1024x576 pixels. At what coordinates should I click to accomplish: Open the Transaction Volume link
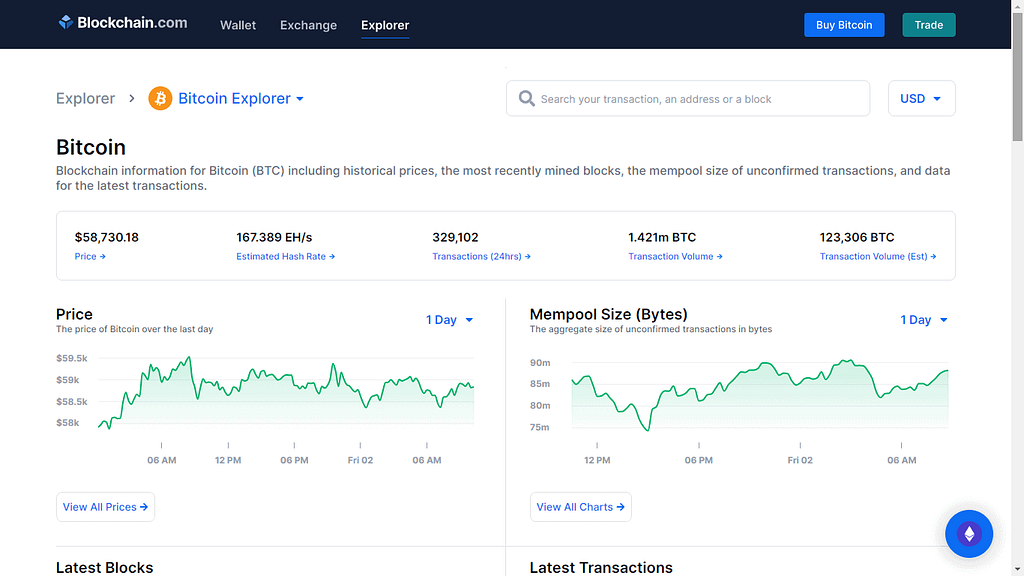[x=675, y=257]
